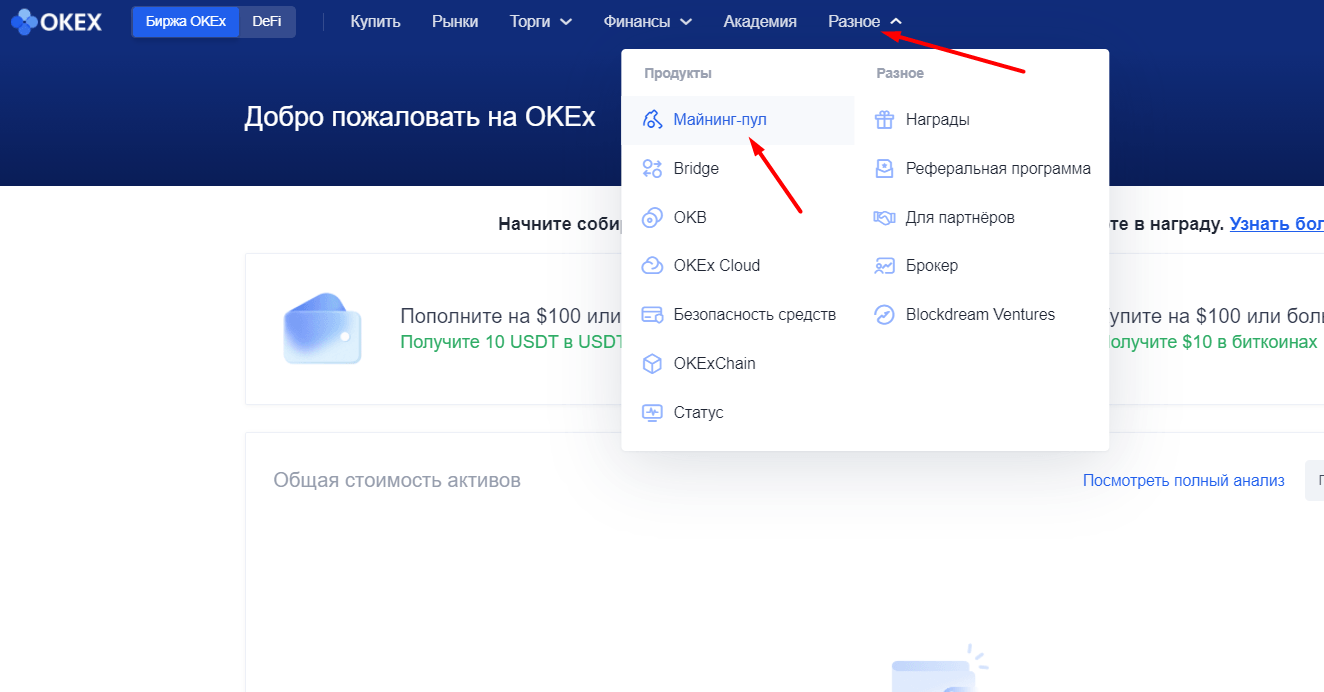Expand the Финансы dropdown
Viewport: 1324px width, 692px height.
pyautogui.click(x=648, y=21)
